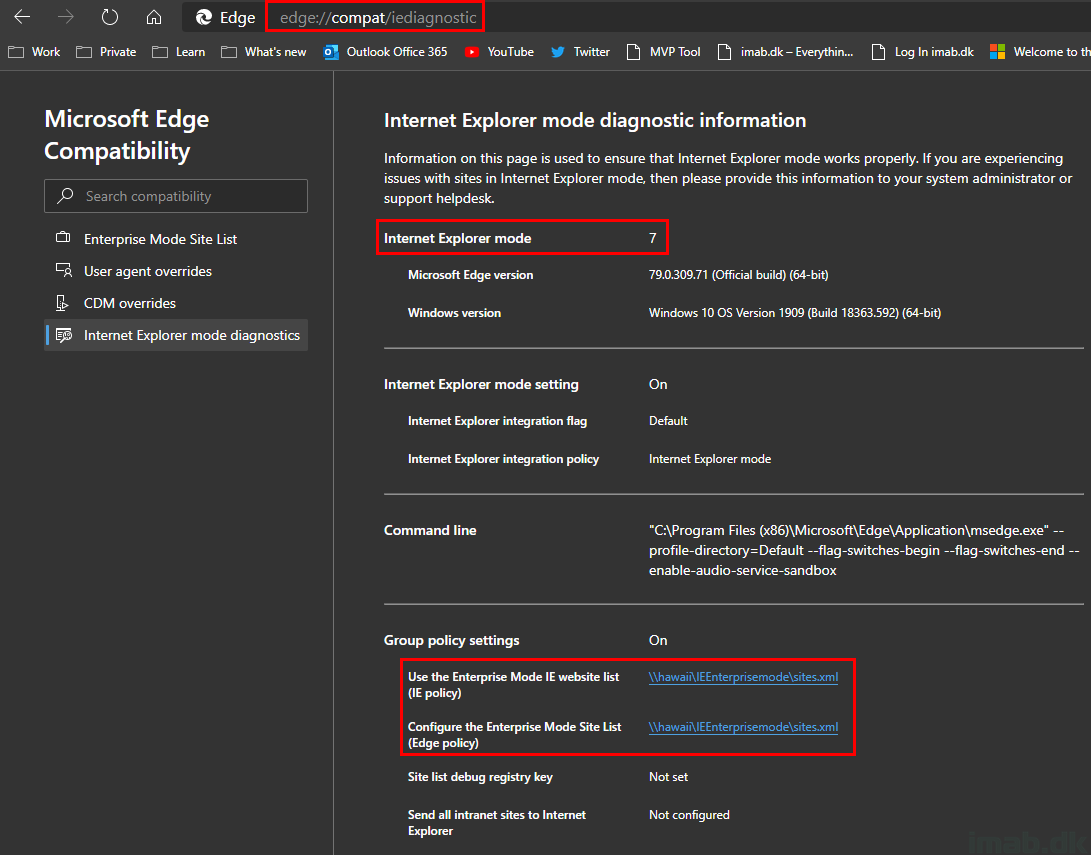Open User agent overrides page
This screenshot has width=1091, height=855.
tap(147, 271)
